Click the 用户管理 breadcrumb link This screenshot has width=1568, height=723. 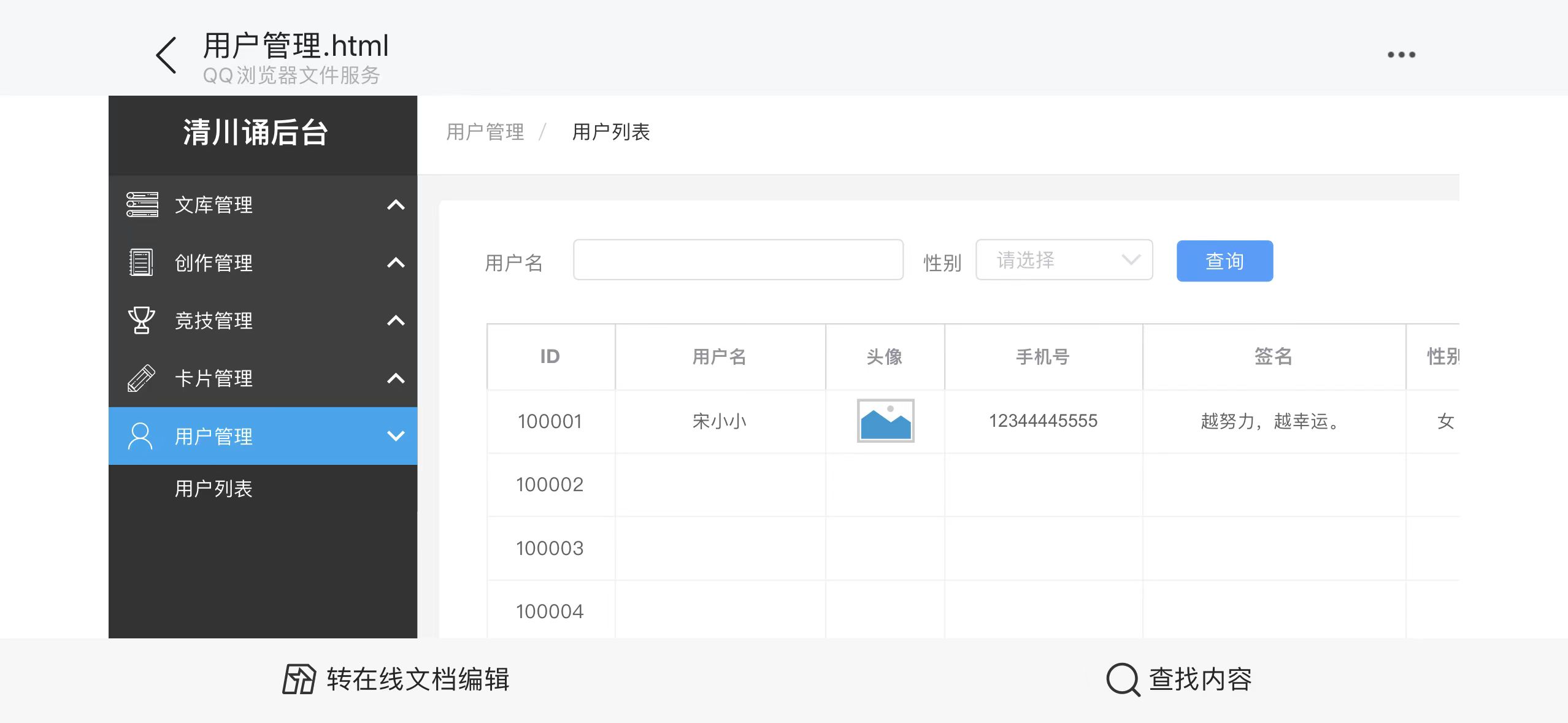click(x=485, y=132)
